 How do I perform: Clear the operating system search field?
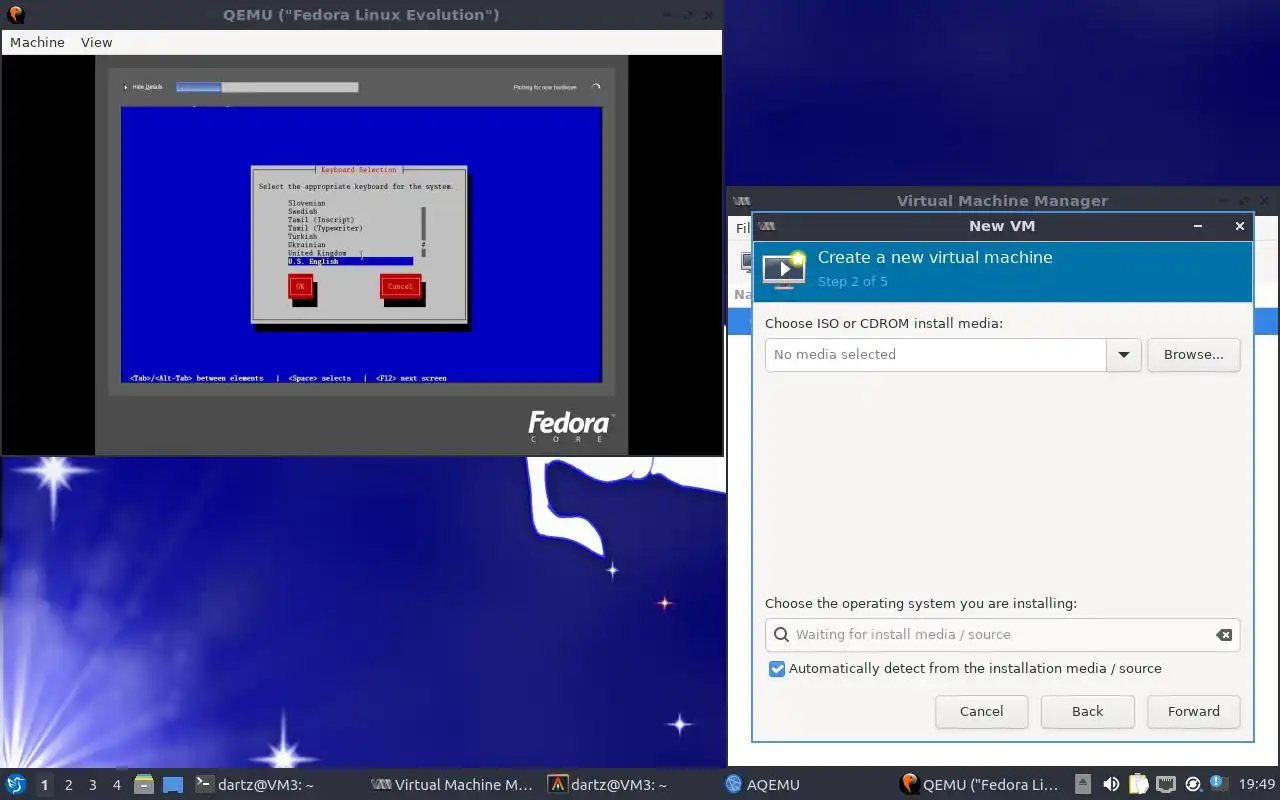1223,635
